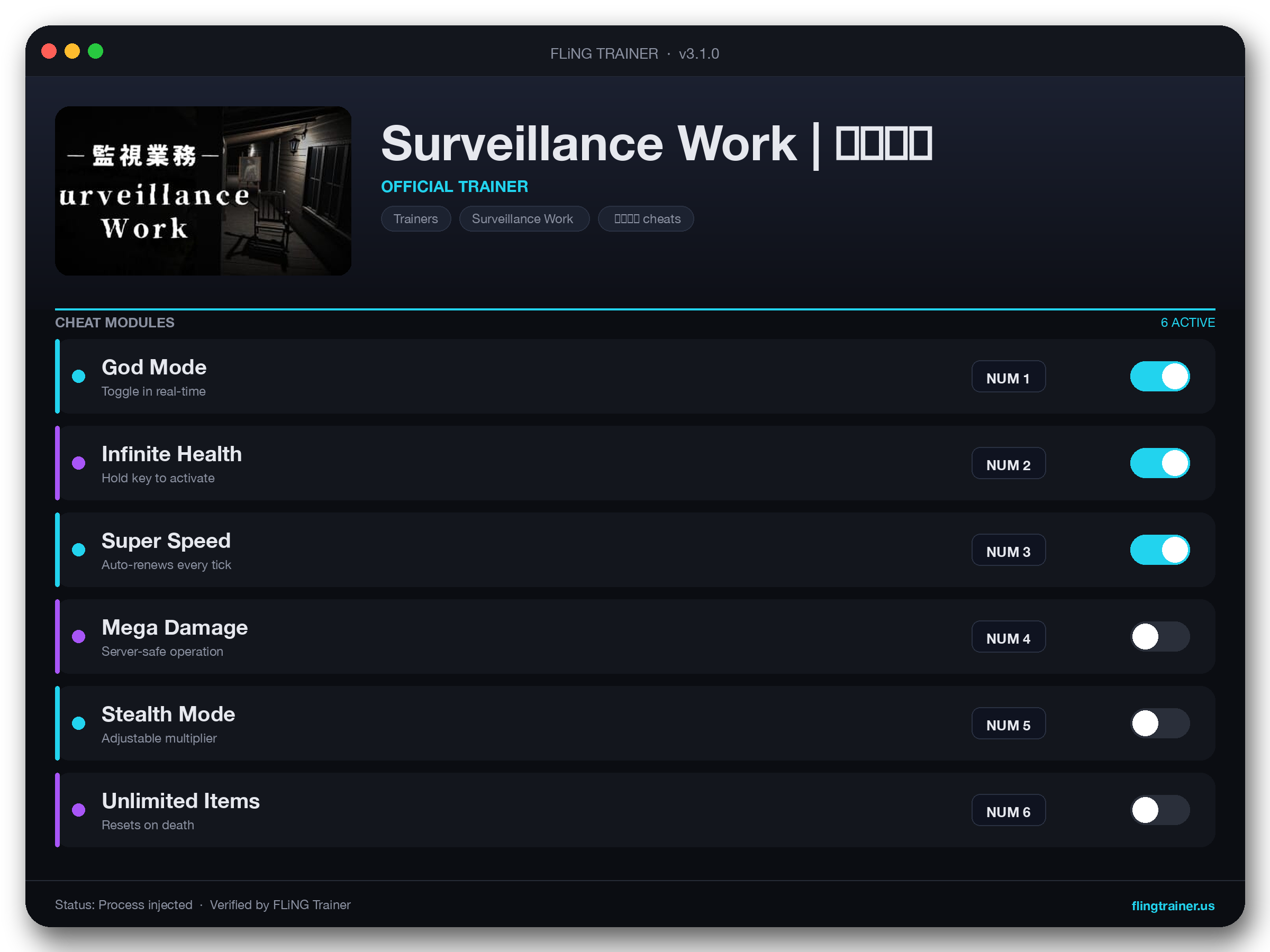Viewport: 1270px width, 952px height.
Task: Select the Super Speed module title
Action: tap(166, 541)
